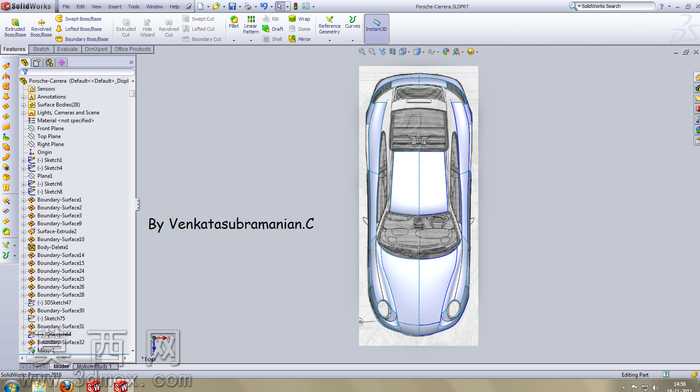Click the Print icon in quick toolbar
This screenshot has height=392, width=700.
(x=248, y=6)
